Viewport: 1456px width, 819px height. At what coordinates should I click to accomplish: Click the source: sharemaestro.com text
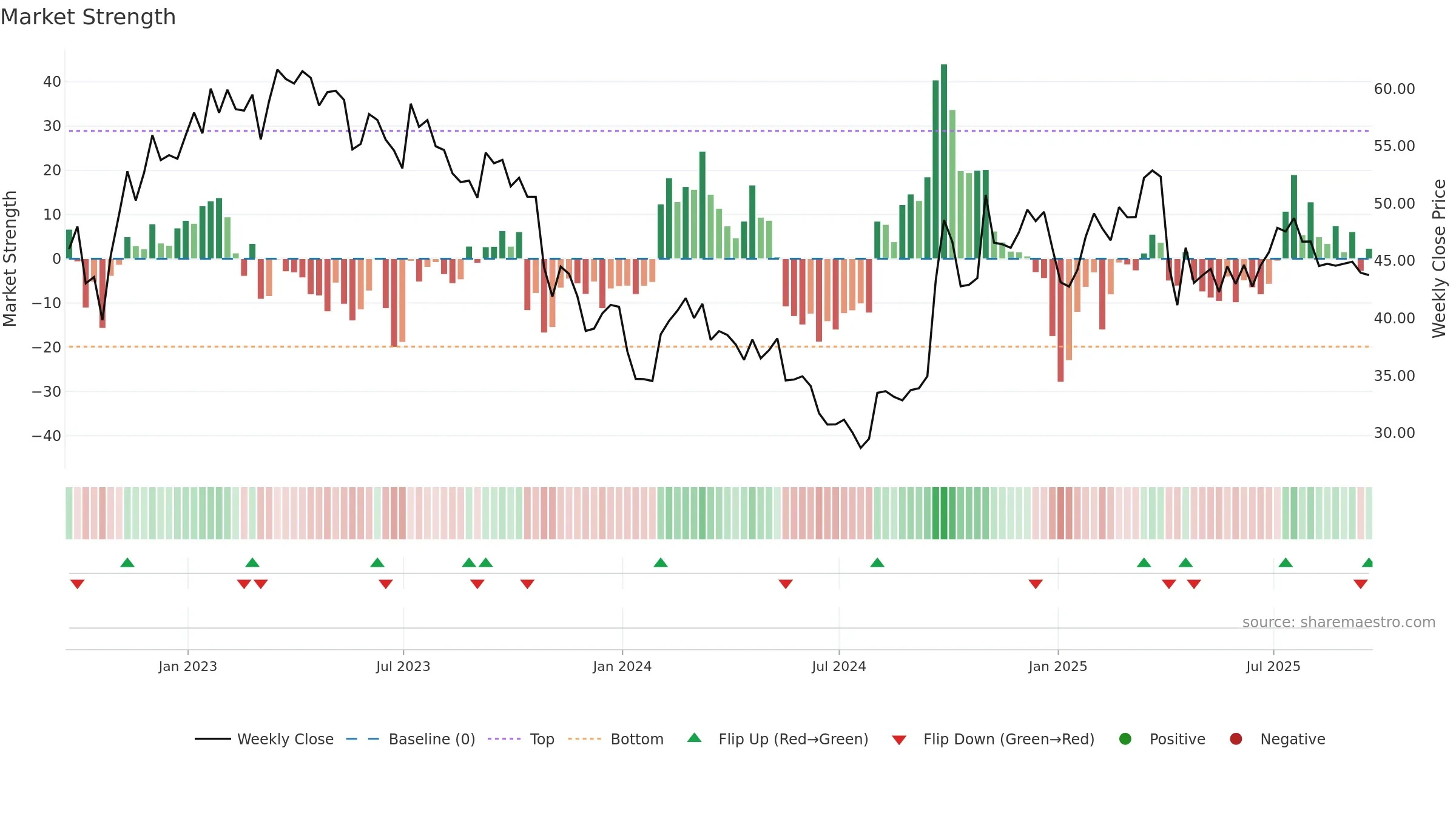(1339, 622)
